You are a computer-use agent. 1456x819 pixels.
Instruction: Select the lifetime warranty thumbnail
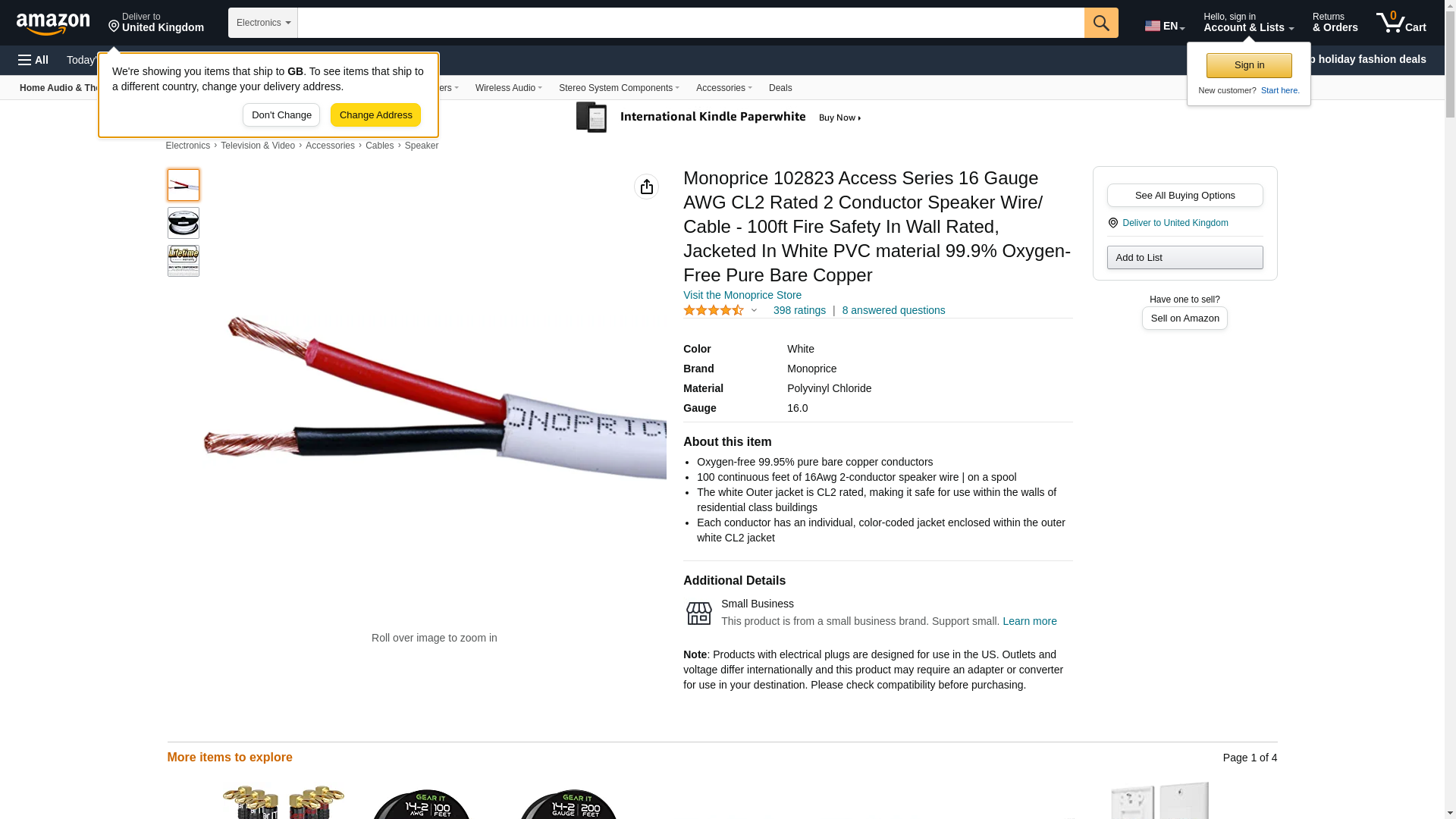(184, 261)
